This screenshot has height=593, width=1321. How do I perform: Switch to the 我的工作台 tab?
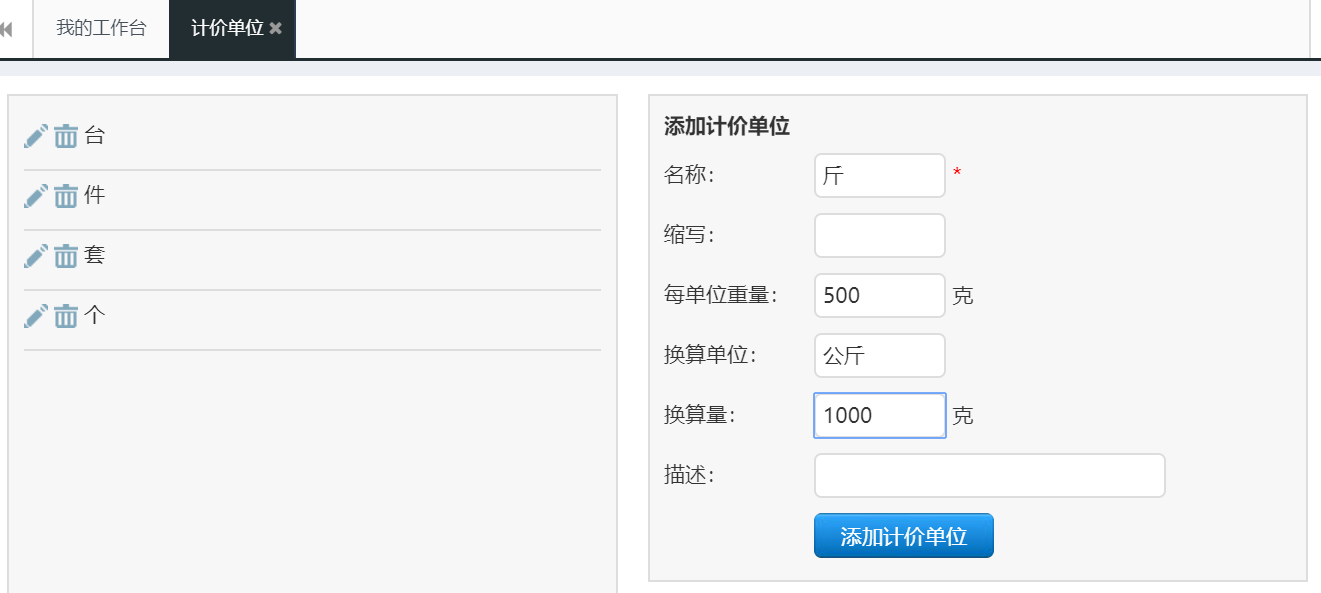pyautogui.click(x=101, y=28)
